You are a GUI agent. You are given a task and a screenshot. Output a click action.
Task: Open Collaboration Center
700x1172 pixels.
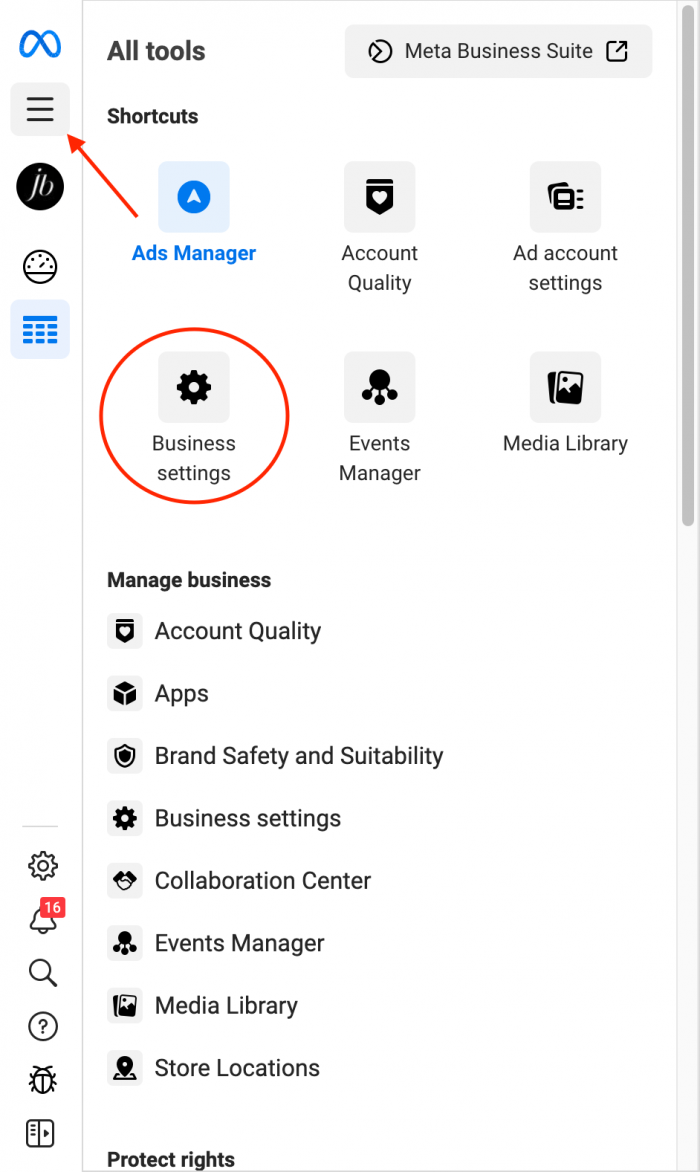[x=239, y=880]
